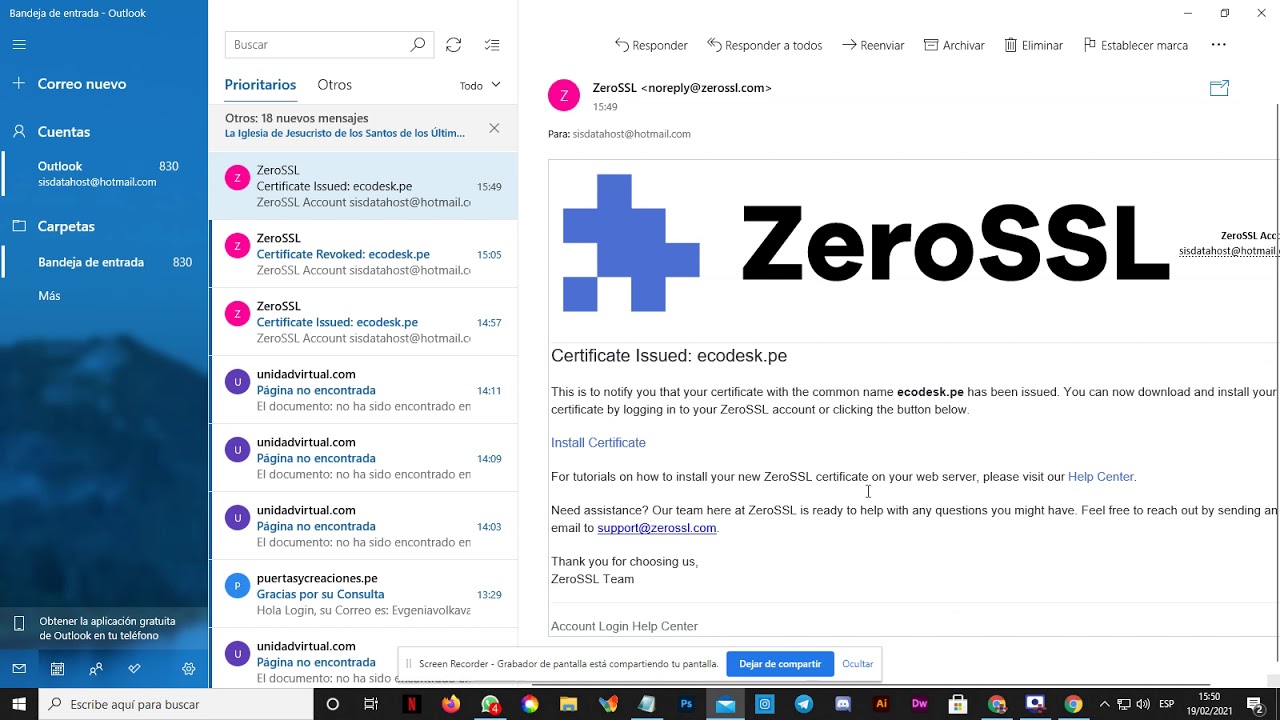Open Mail settings gear
This screenshot has width=1280, height=720.
click(x=189, y=669)
